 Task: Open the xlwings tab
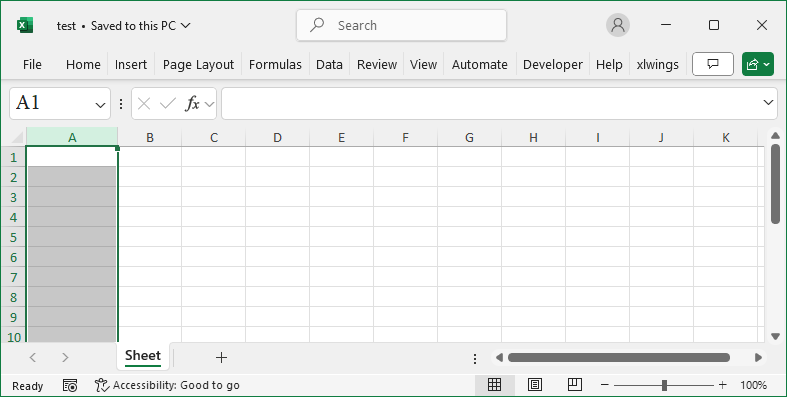pyautogui.click(x=658, y=65)
